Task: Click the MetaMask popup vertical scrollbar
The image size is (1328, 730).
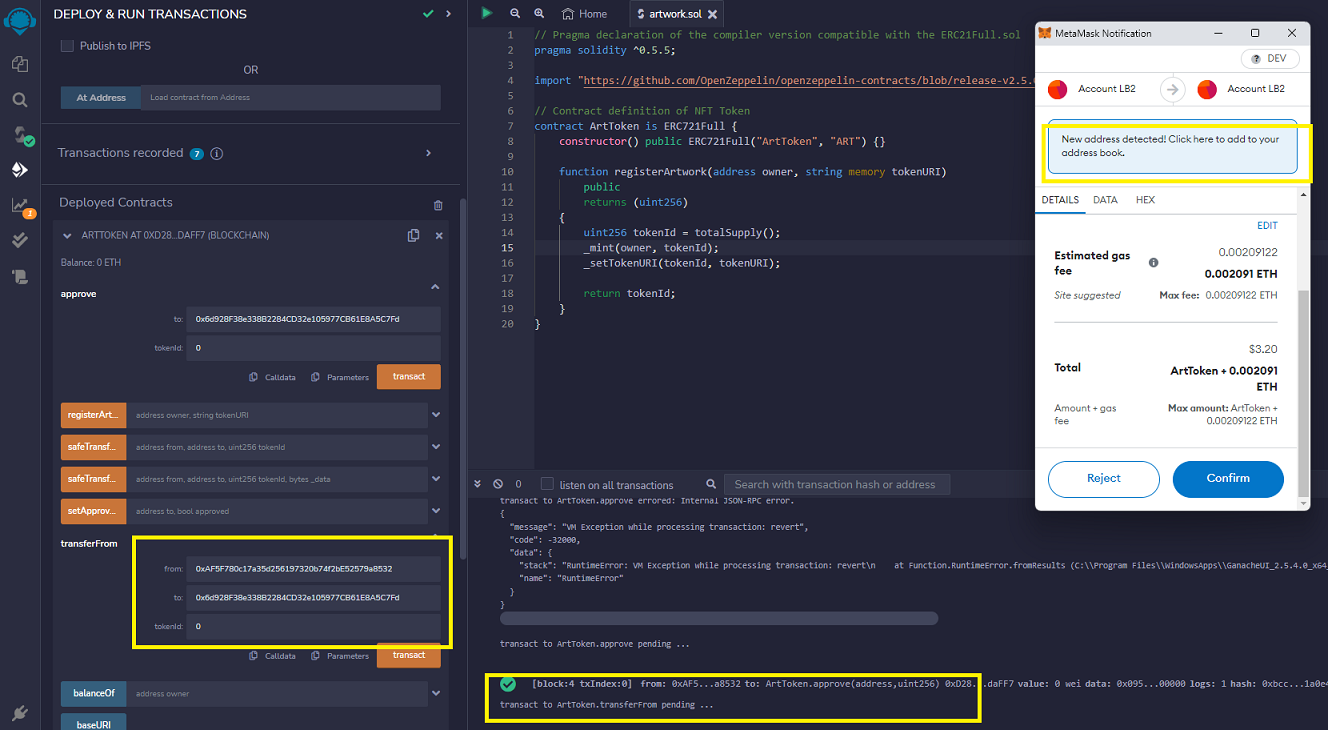Action: tap(1303, 393)
